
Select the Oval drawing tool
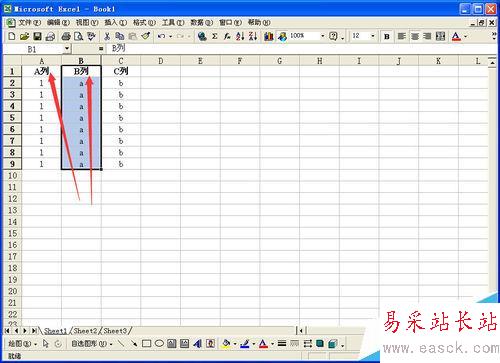[159, 344]
